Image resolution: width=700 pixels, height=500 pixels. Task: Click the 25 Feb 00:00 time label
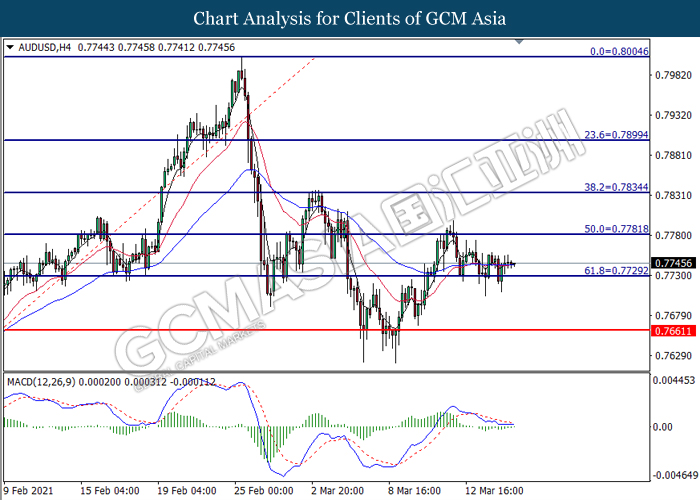tap(264, 491)
